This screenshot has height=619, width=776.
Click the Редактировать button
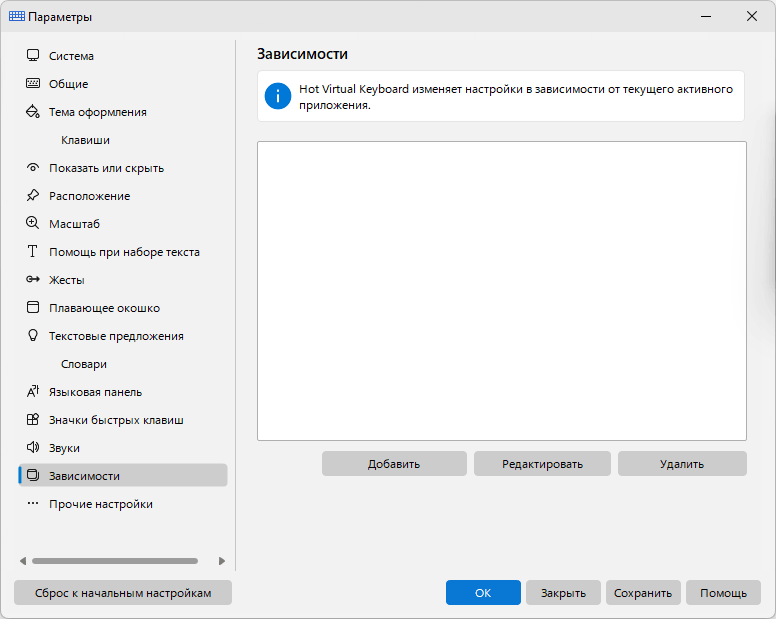542,464
